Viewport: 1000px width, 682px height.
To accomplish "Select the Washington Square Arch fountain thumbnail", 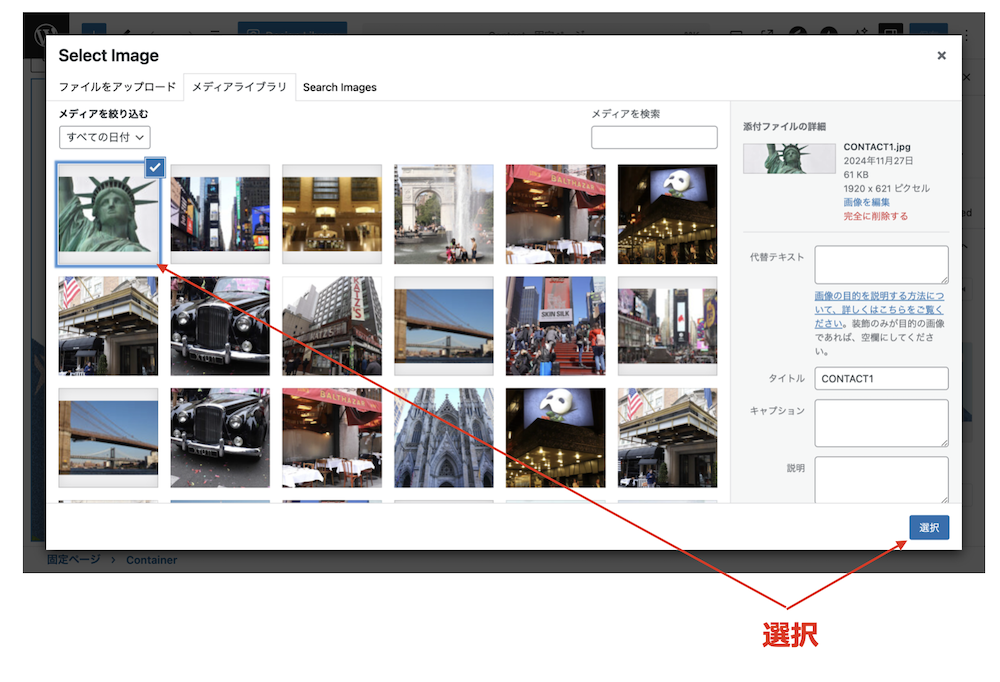I will (443, 214).
